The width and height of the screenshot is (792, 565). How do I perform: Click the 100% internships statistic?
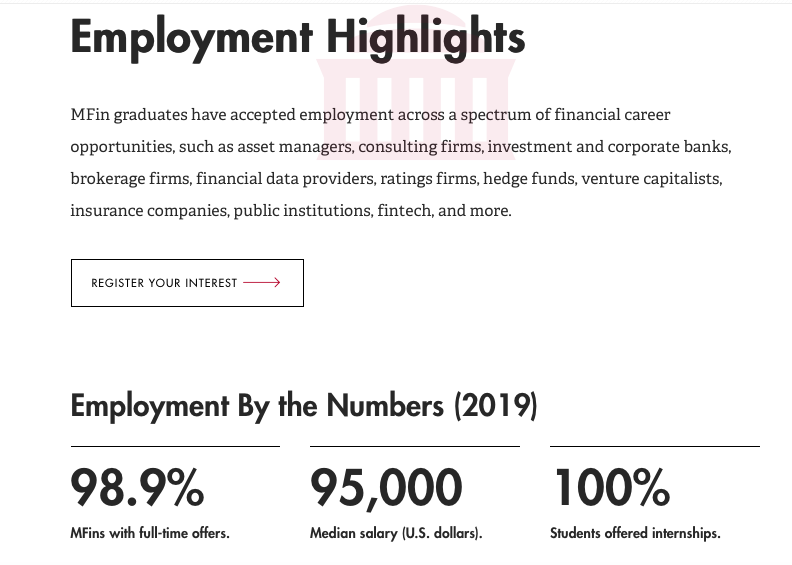[x=612, y=488]
